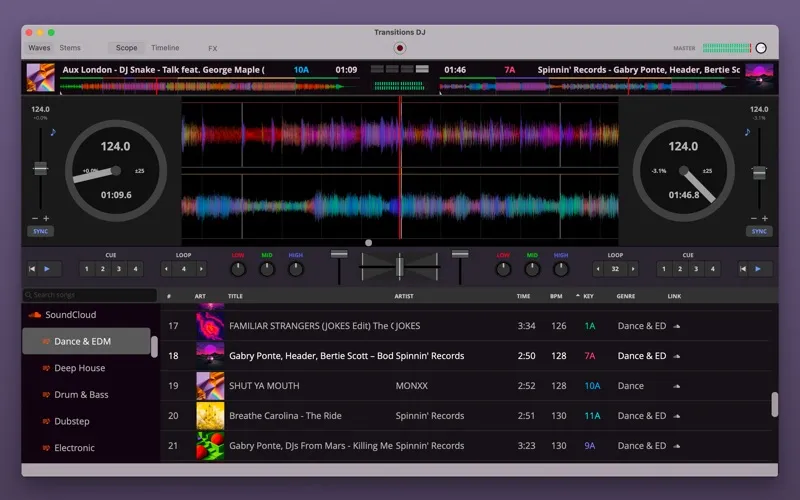
Task: Play the left deck
Action: click(x=47, y=269)
